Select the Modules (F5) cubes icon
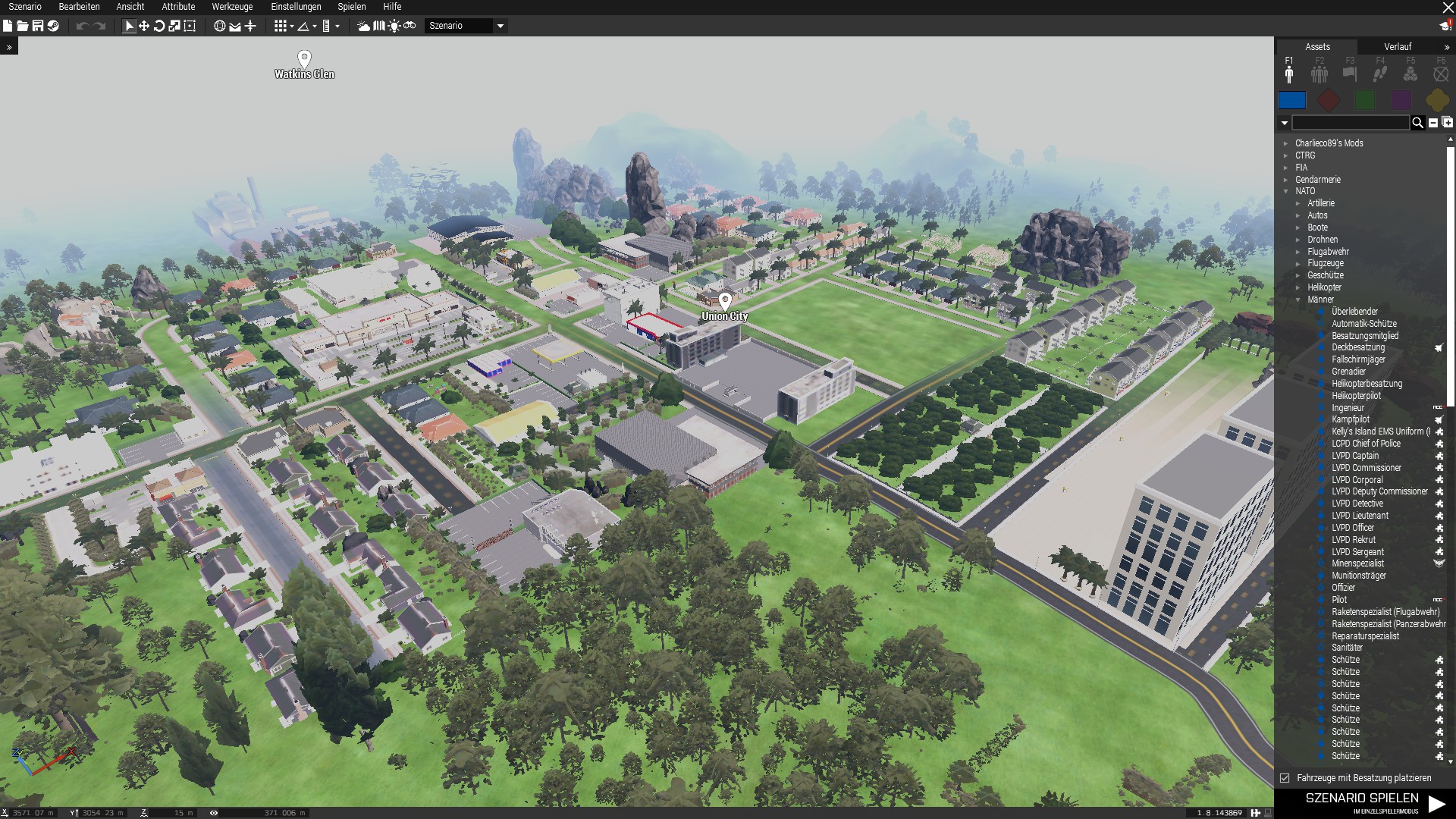The width and height of the screenshot is (1456, 819). click(1410, 74)
